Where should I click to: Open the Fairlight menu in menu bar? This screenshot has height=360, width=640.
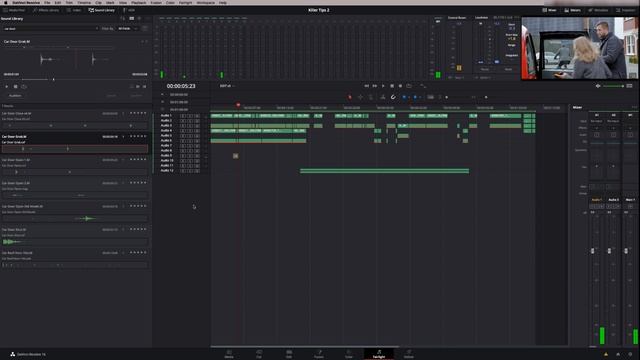(185, 2)
